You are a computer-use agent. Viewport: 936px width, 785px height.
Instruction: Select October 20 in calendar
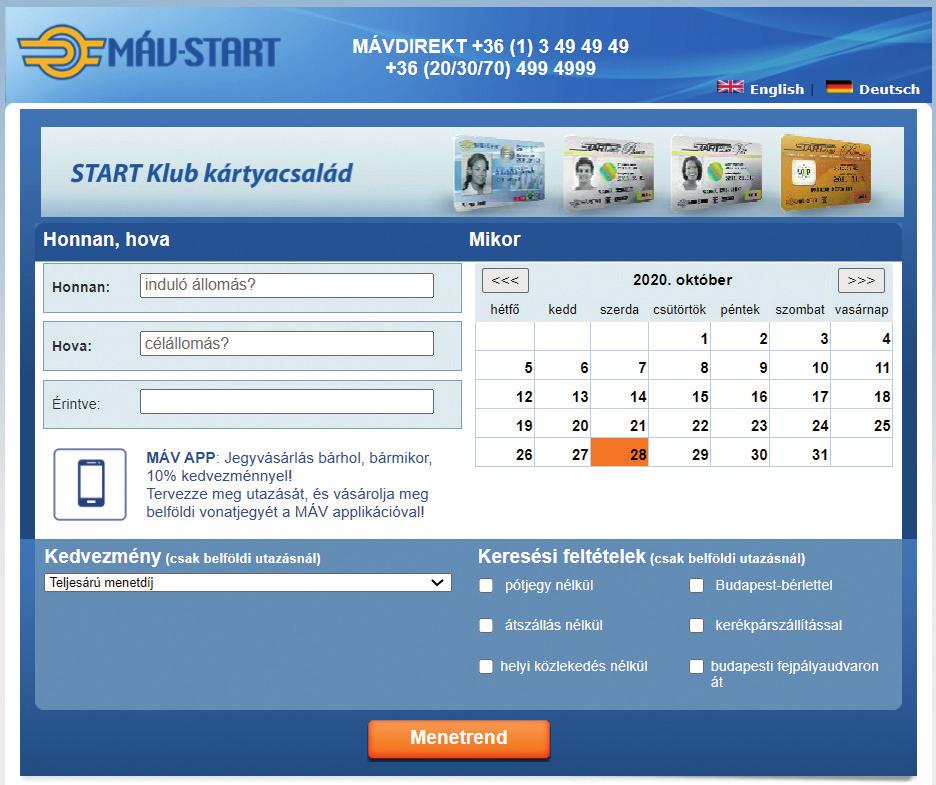coord(563,424)
